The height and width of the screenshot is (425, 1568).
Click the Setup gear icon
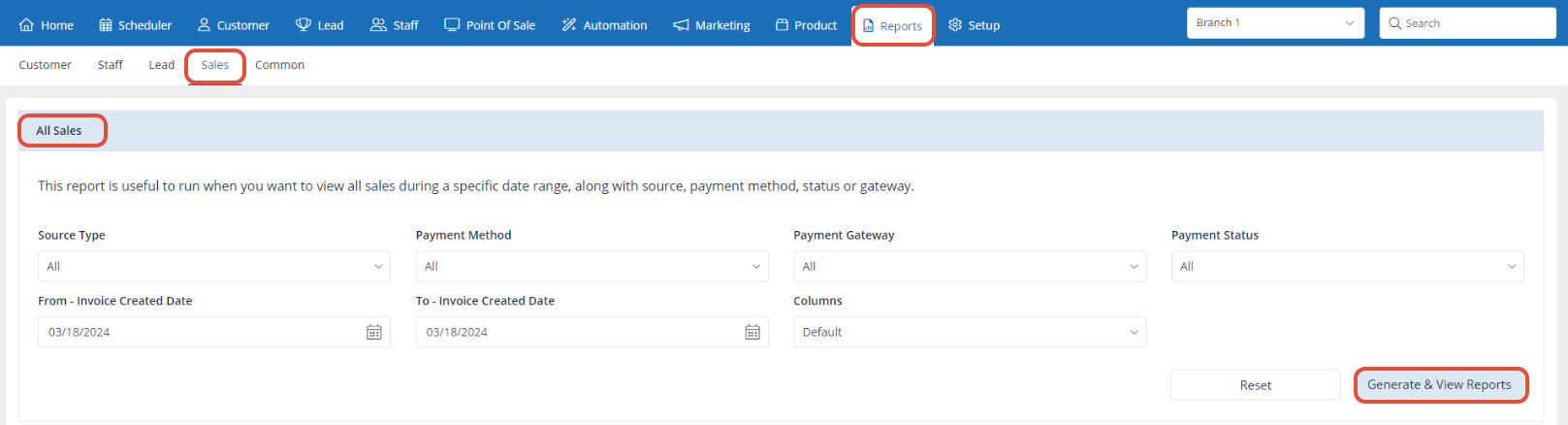(x=955, y=25)
